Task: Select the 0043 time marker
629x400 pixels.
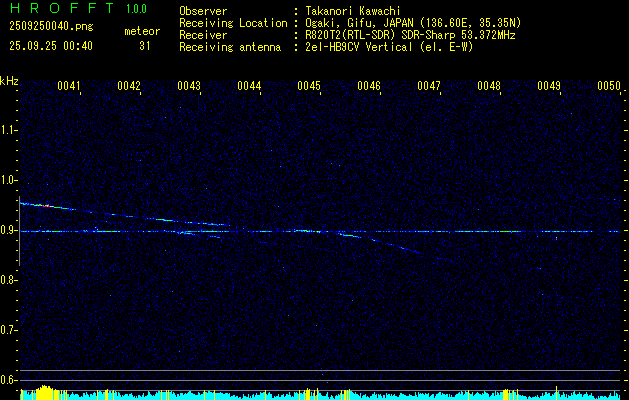Action: 189,87
